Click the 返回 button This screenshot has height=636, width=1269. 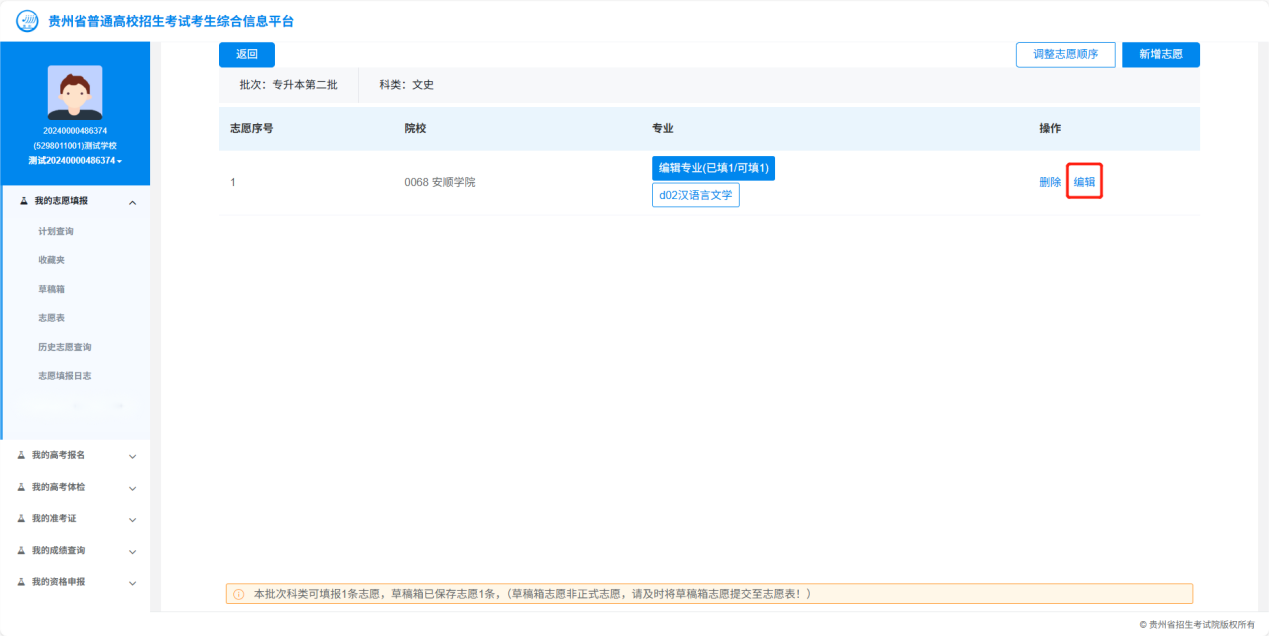[x=246, y=54]
